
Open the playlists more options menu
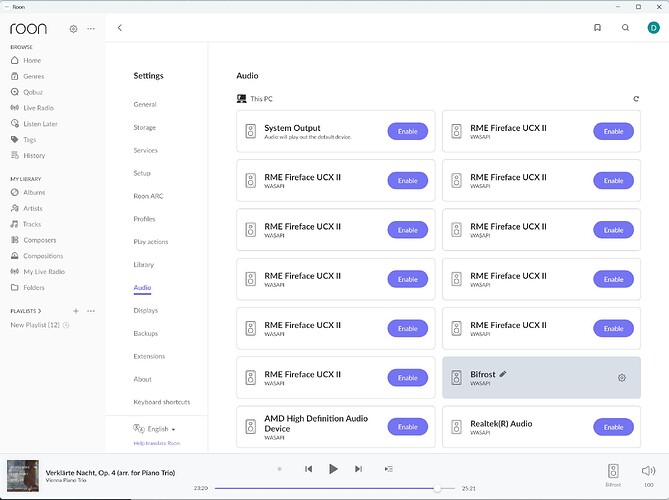[x=91, y=311]
